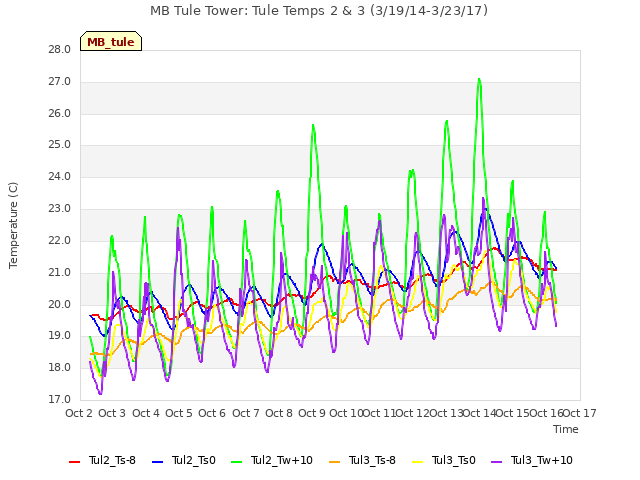The image size is (640, 480).
Task: Click the purple minimum near 17.2 on Oct 2
Action: click(100, 393)
